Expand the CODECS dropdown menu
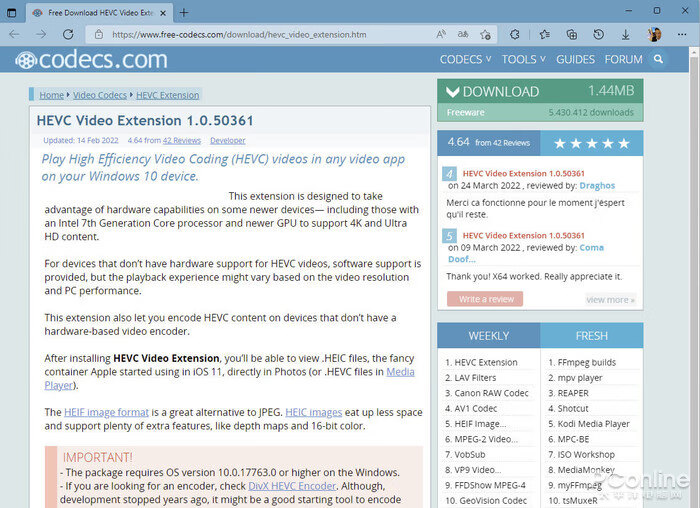Image resolution: width=700 pixels, height=508 pixels. tap(465, 59)
